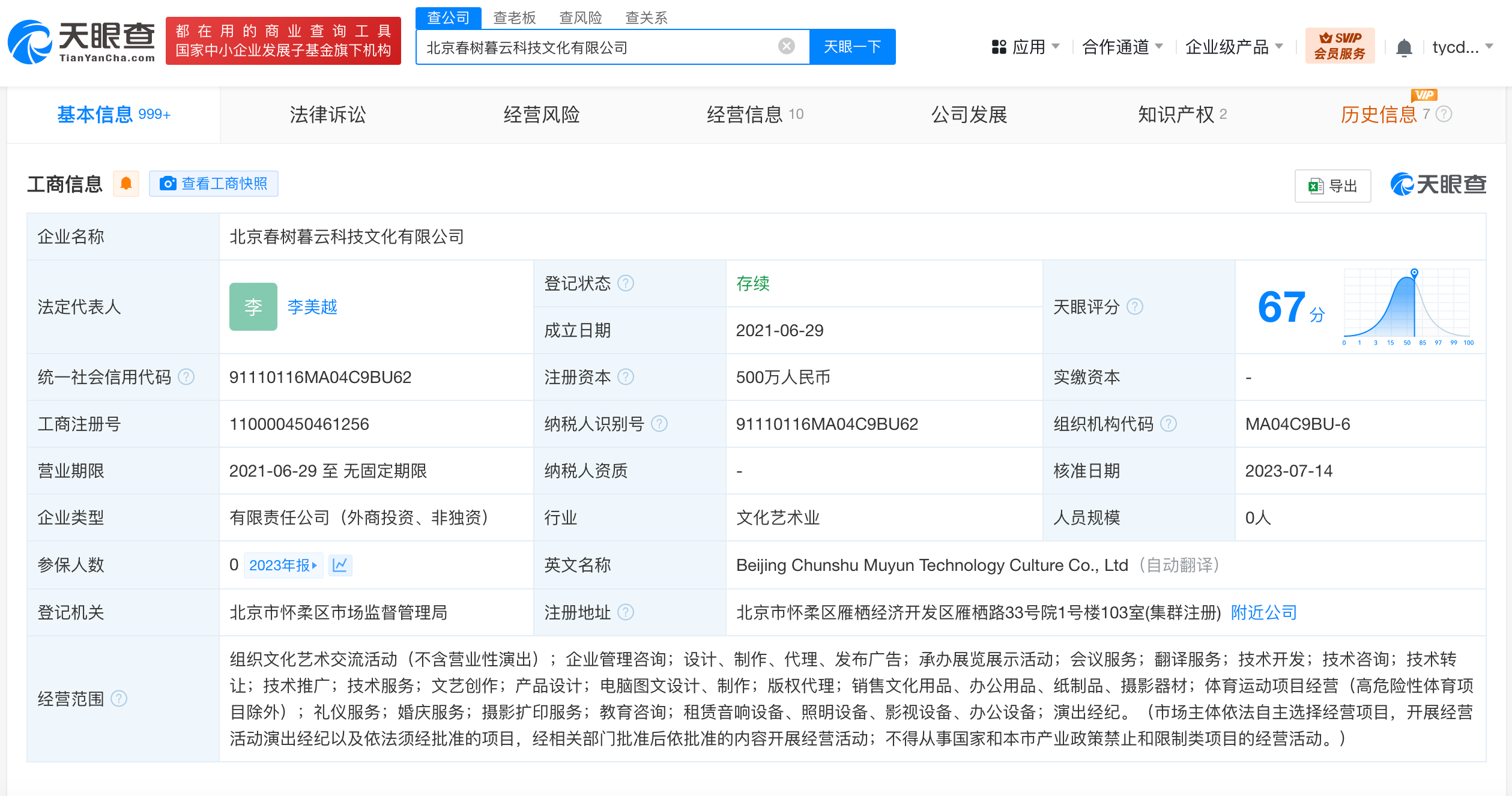Click the 天眼评分 distribution chart
This screenshot has height=796, width=1512.
(x=1408, y=307)
